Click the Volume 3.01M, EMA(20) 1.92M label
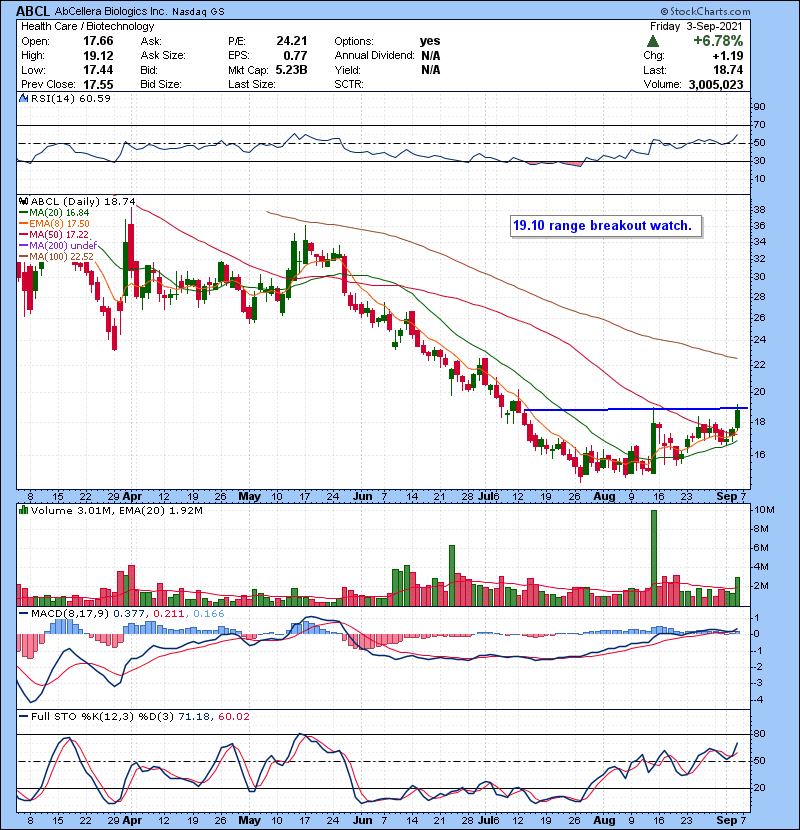 click(x=116, y=510)
